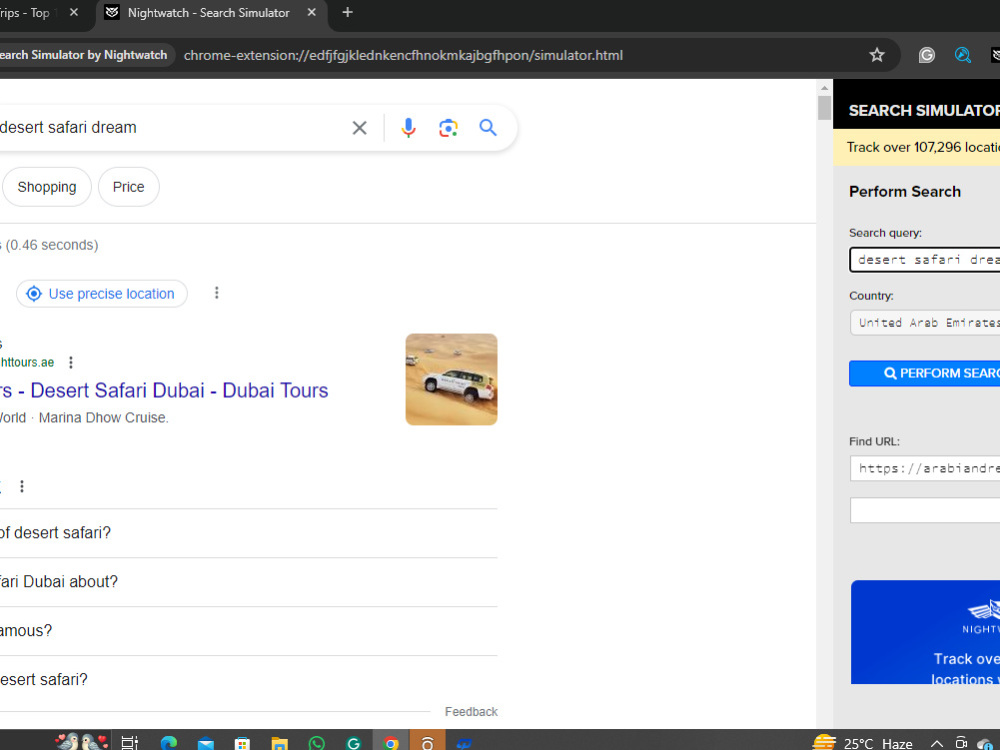Bookmark this page with the star icon
The image size is (1000, 750).
877,55
